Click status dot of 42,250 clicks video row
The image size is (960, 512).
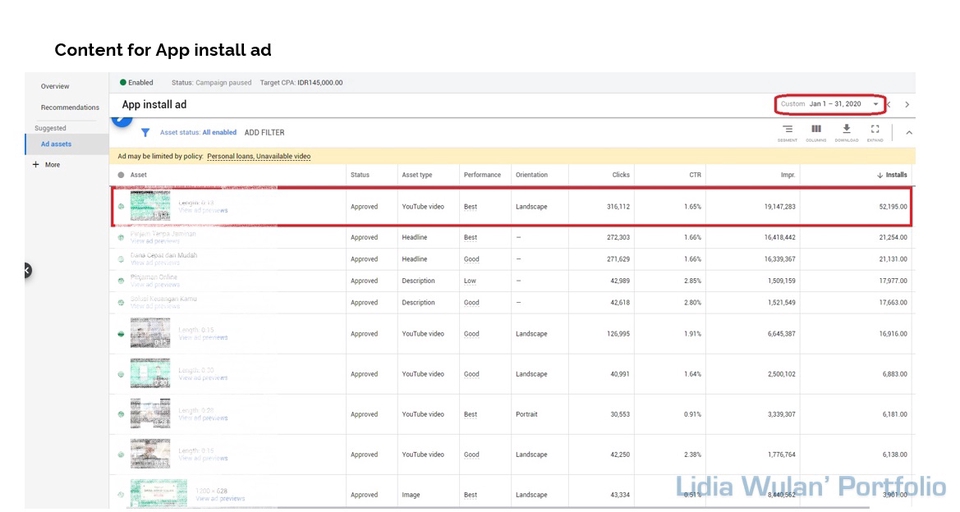121,454
